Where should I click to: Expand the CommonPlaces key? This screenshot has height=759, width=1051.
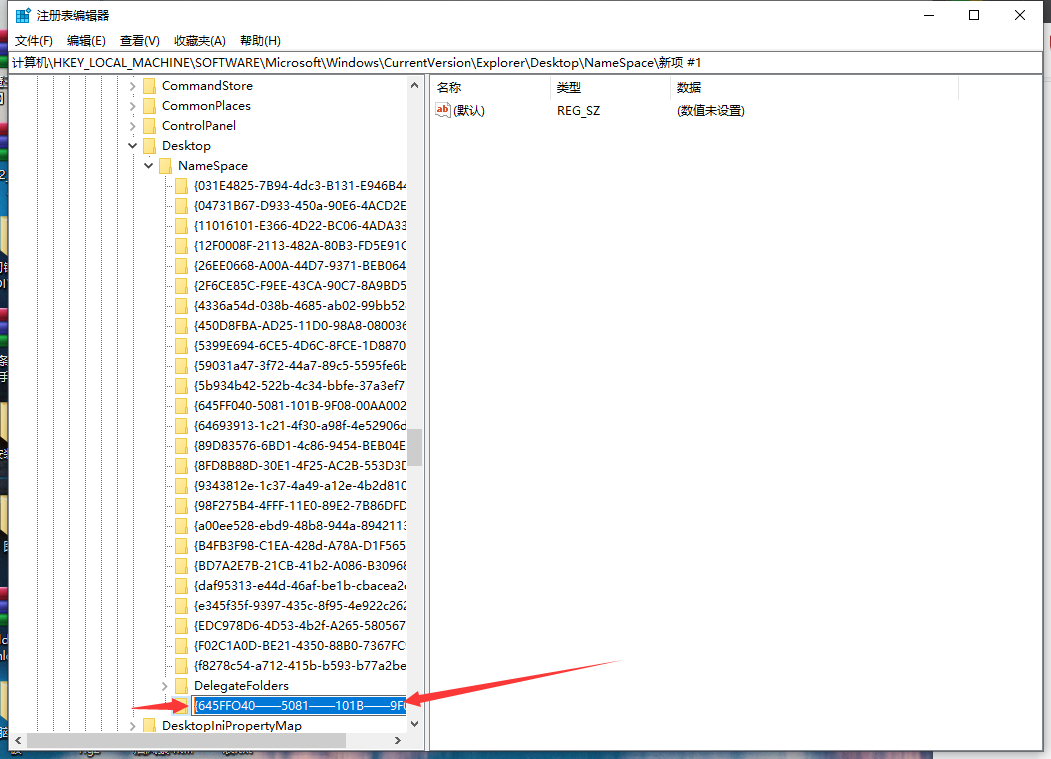point(132,106)
